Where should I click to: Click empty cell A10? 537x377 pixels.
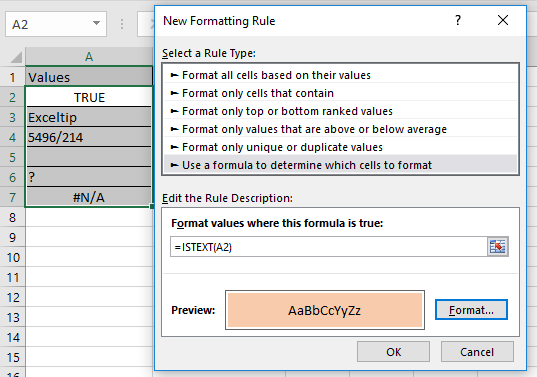(89, 257)
